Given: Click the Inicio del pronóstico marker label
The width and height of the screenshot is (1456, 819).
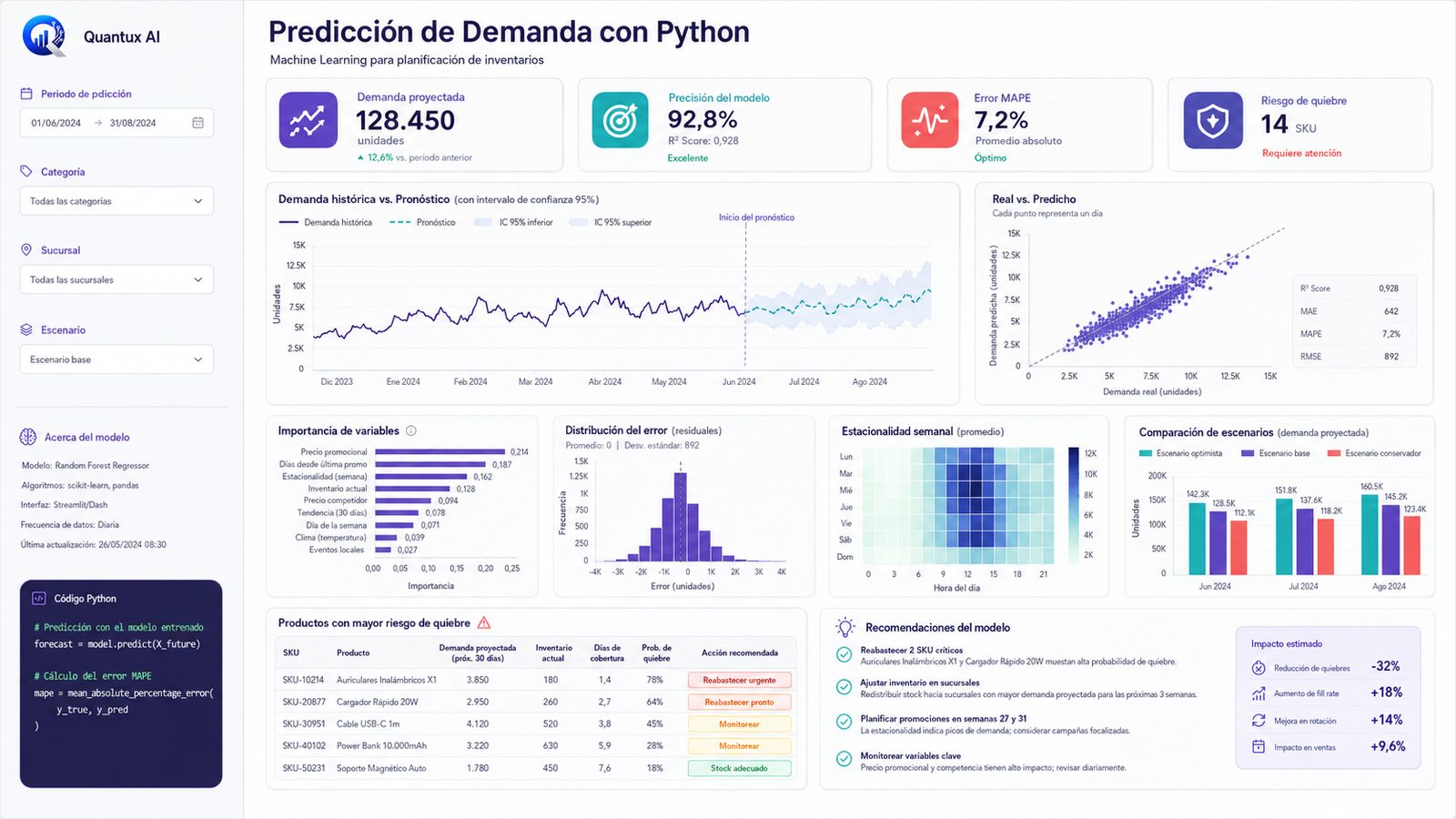Looking at the screenshot, I should tap(756, 217).
